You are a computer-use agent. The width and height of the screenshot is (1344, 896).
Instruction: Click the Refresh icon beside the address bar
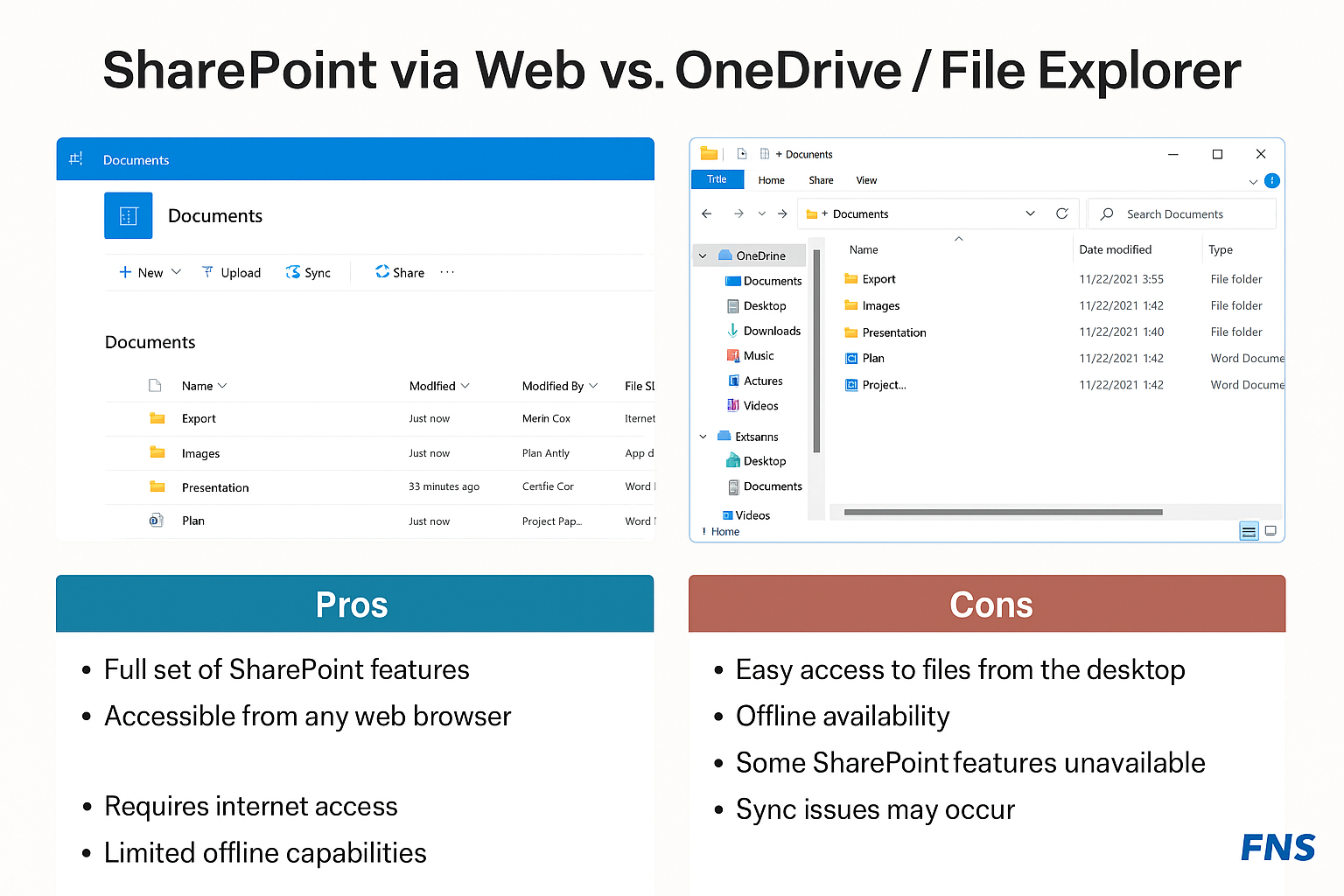[x=1062, y=213]
